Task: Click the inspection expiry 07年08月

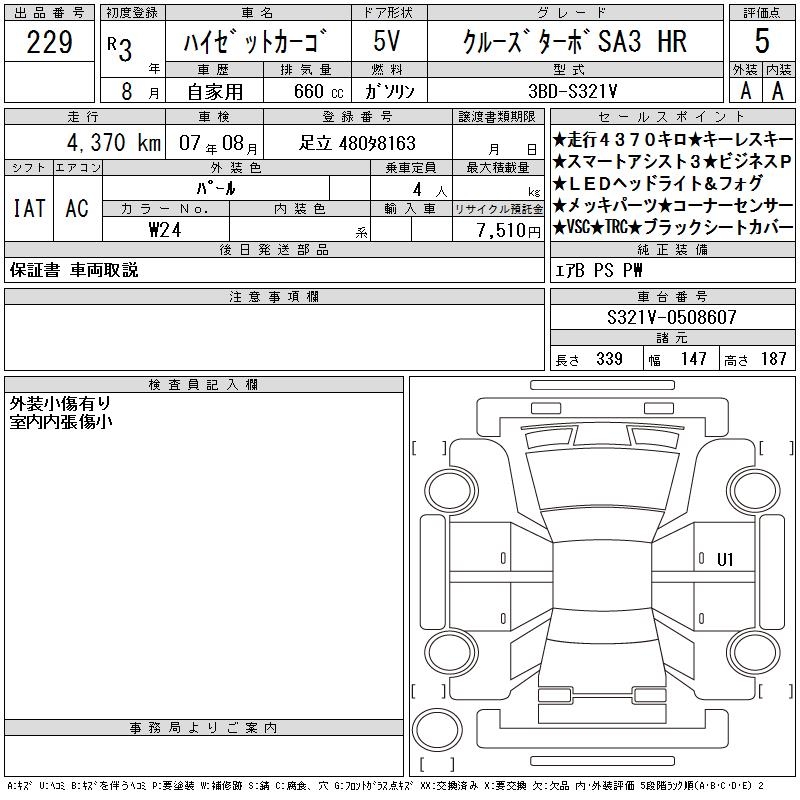Action: 218,143
